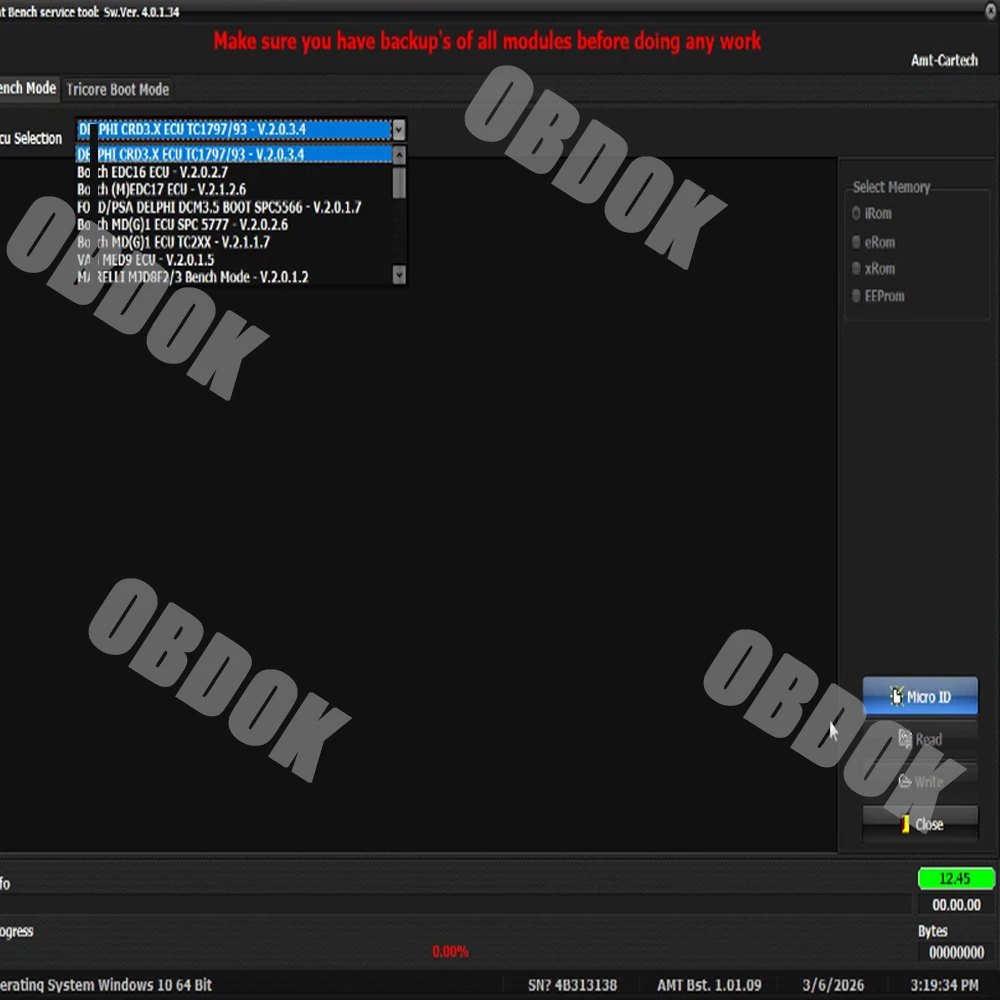Click the Read button
The image size is (1000, 1000).
920,739
